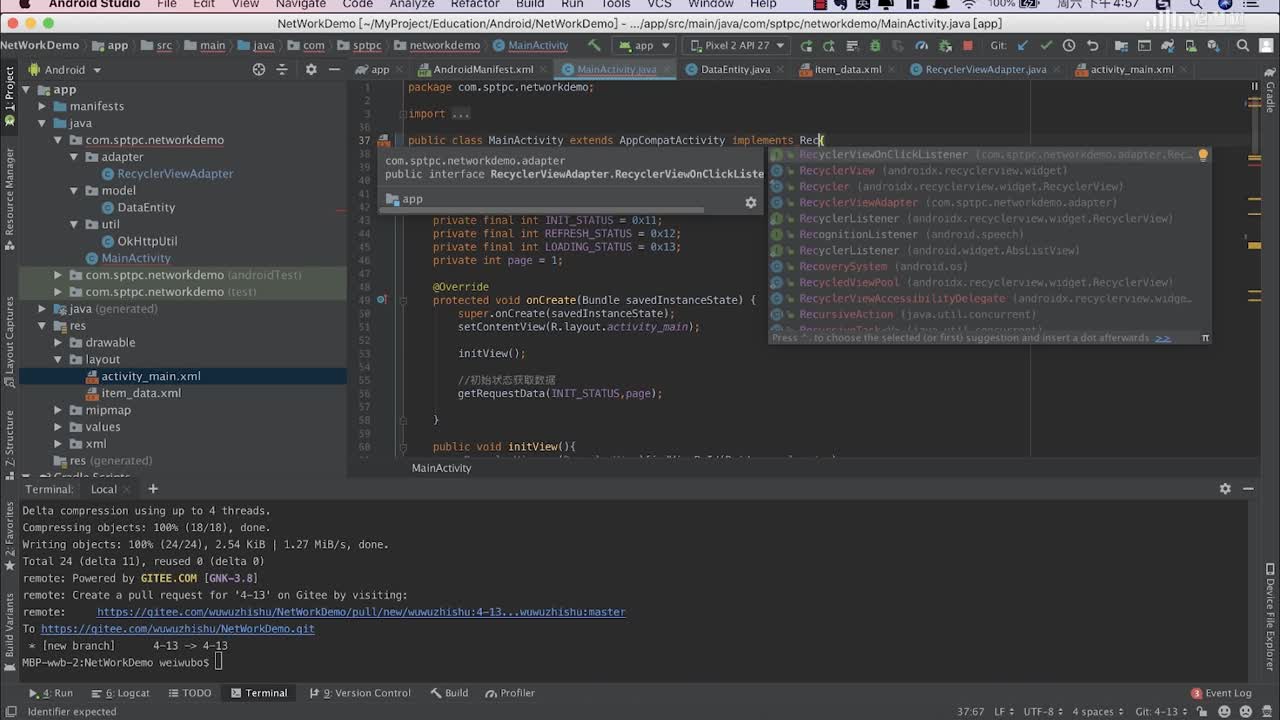1280x720 pixels.
Task: Open Project panel settings gear
Action: click(x=311, y=69)
